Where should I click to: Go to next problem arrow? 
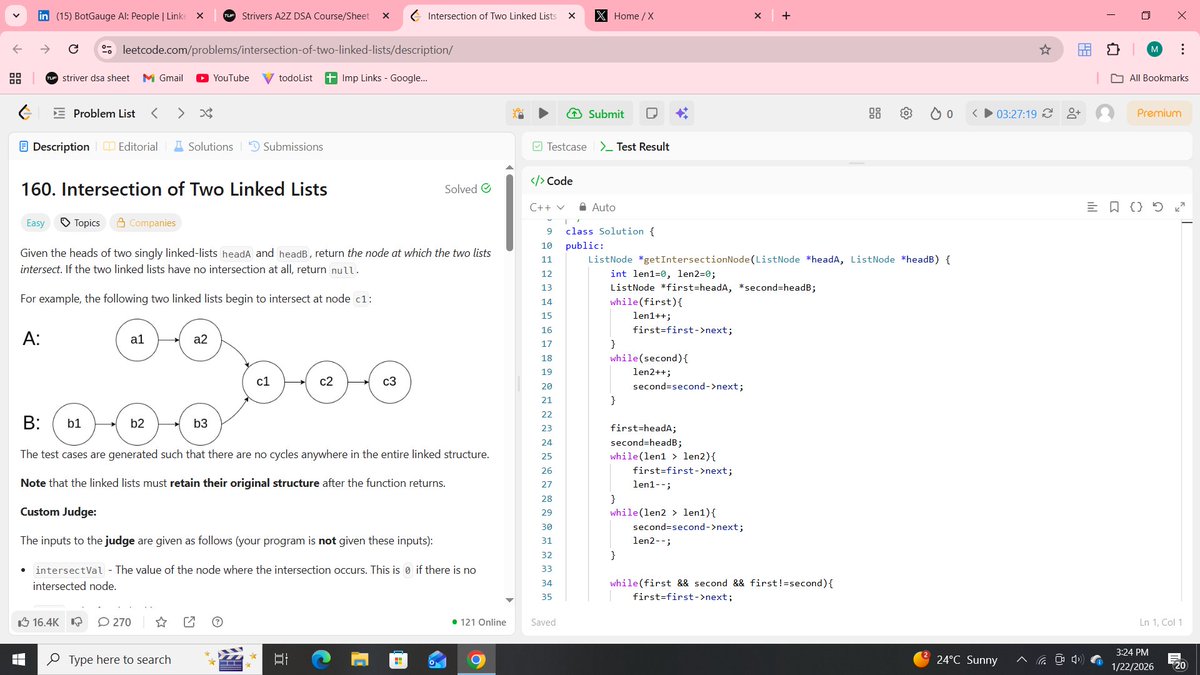click(x=180, y=113)
